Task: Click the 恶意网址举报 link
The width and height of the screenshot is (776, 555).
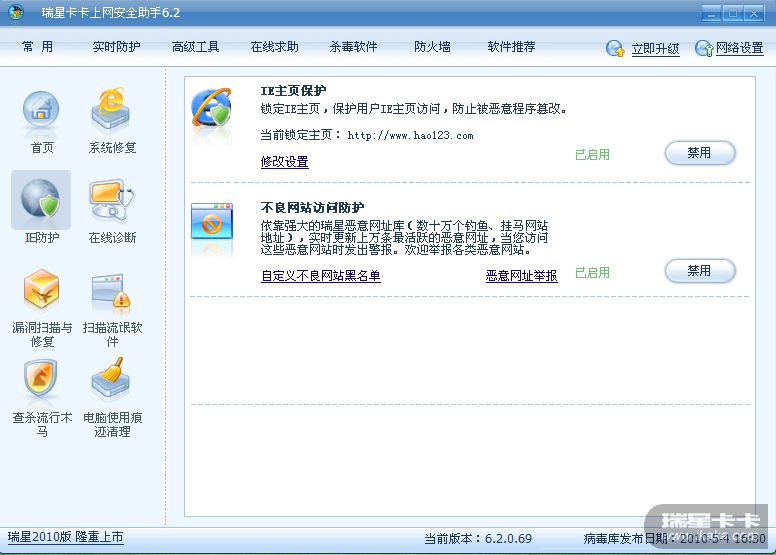Action: pos(522,276)
